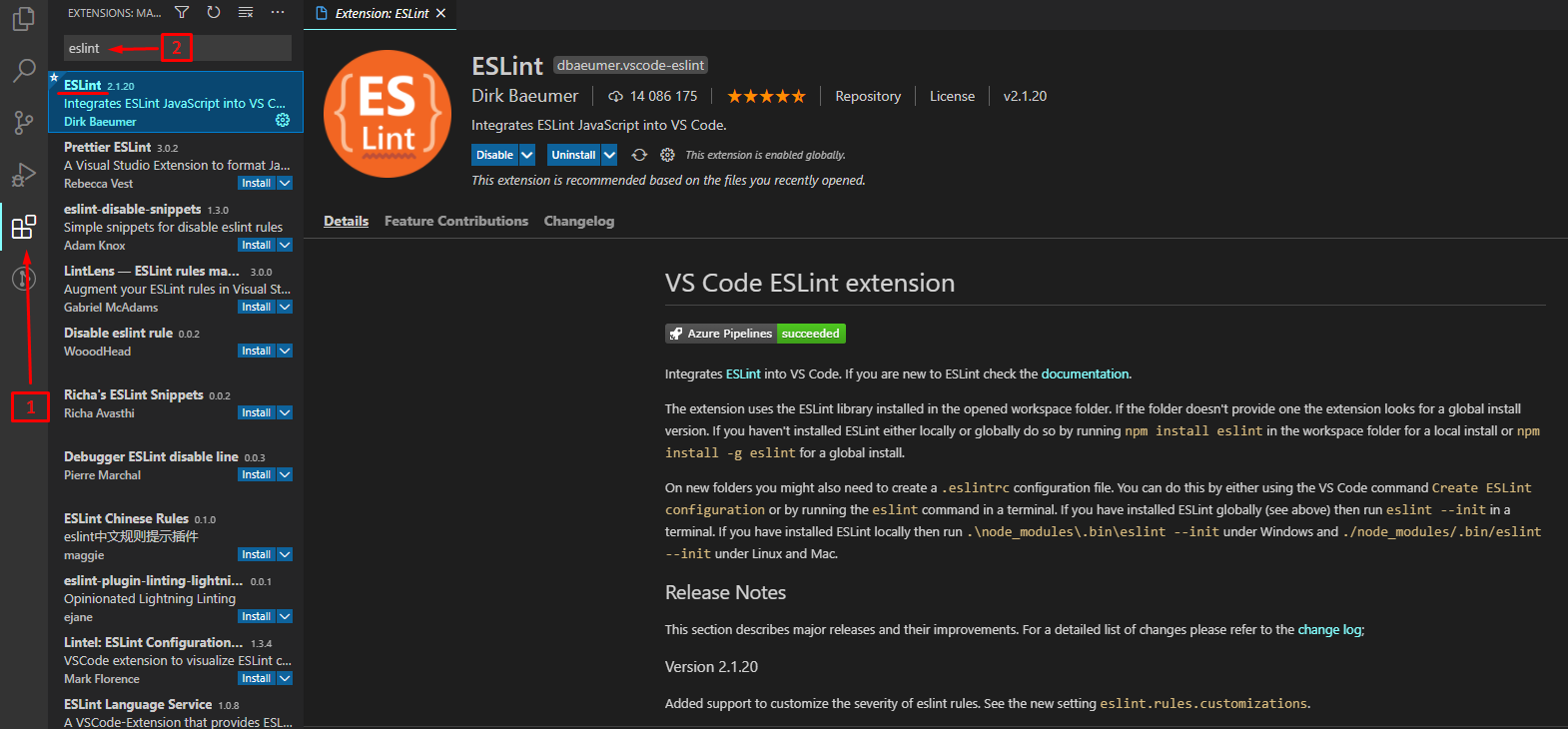Open the Search view in activity bar
This screenshot has width=1568, height=729.
(x=24, y=70)
